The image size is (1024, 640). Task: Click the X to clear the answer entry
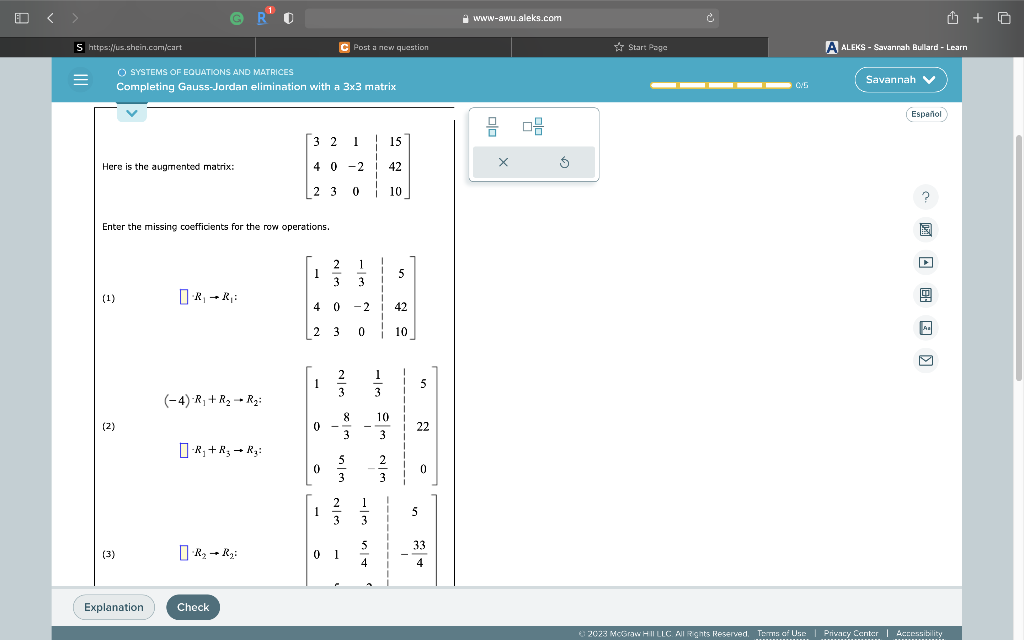[503, 161]
